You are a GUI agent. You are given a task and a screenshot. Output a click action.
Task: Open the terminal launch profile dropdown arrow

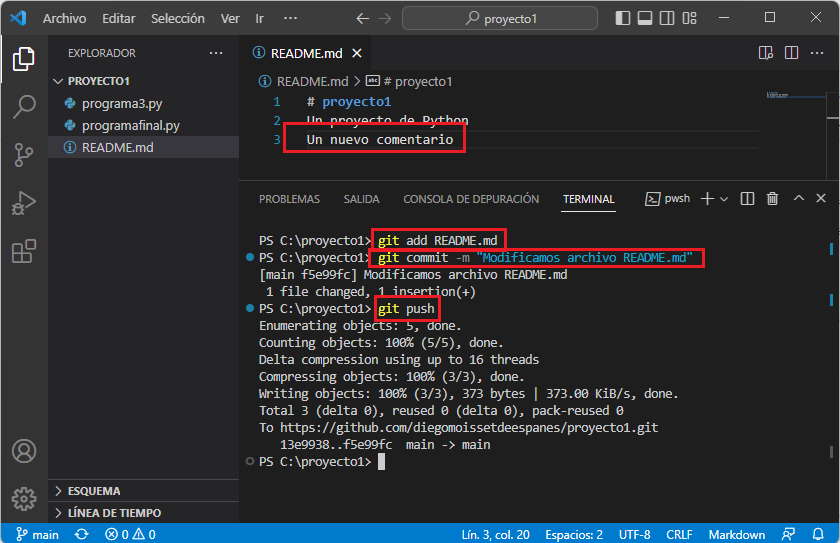724,199
